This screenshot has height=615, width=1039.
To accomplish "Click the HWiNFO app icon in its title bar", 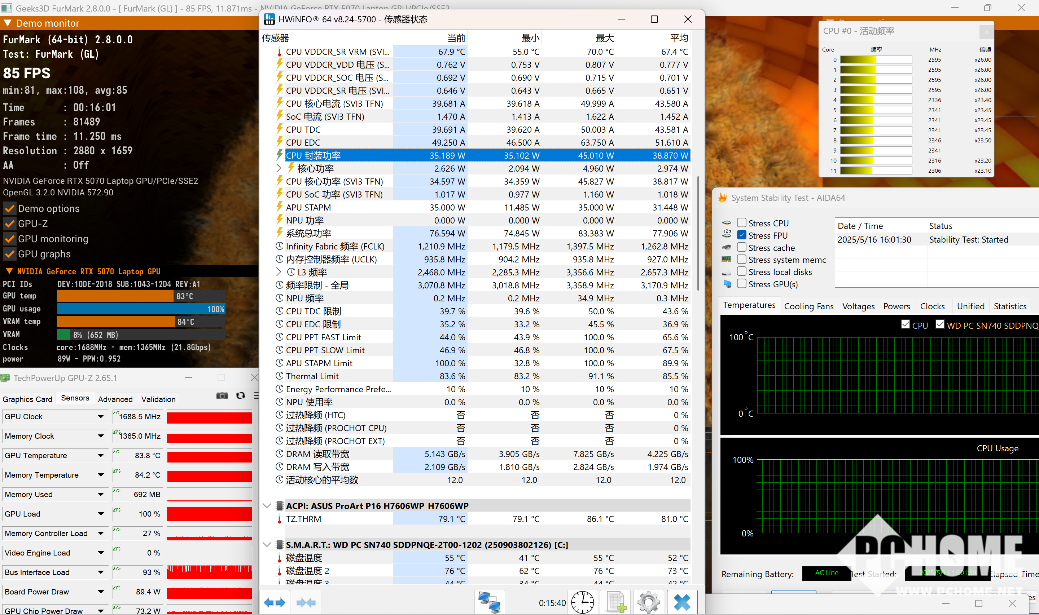I will pos(270,19).
